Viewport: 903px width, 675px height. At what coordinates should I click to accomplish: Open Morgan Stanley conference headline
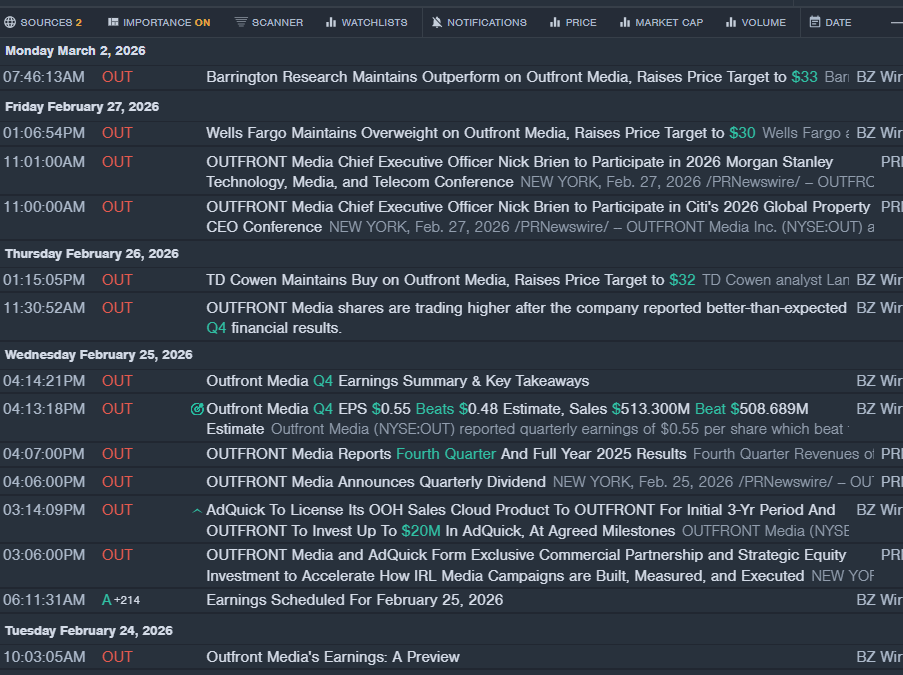519,172
